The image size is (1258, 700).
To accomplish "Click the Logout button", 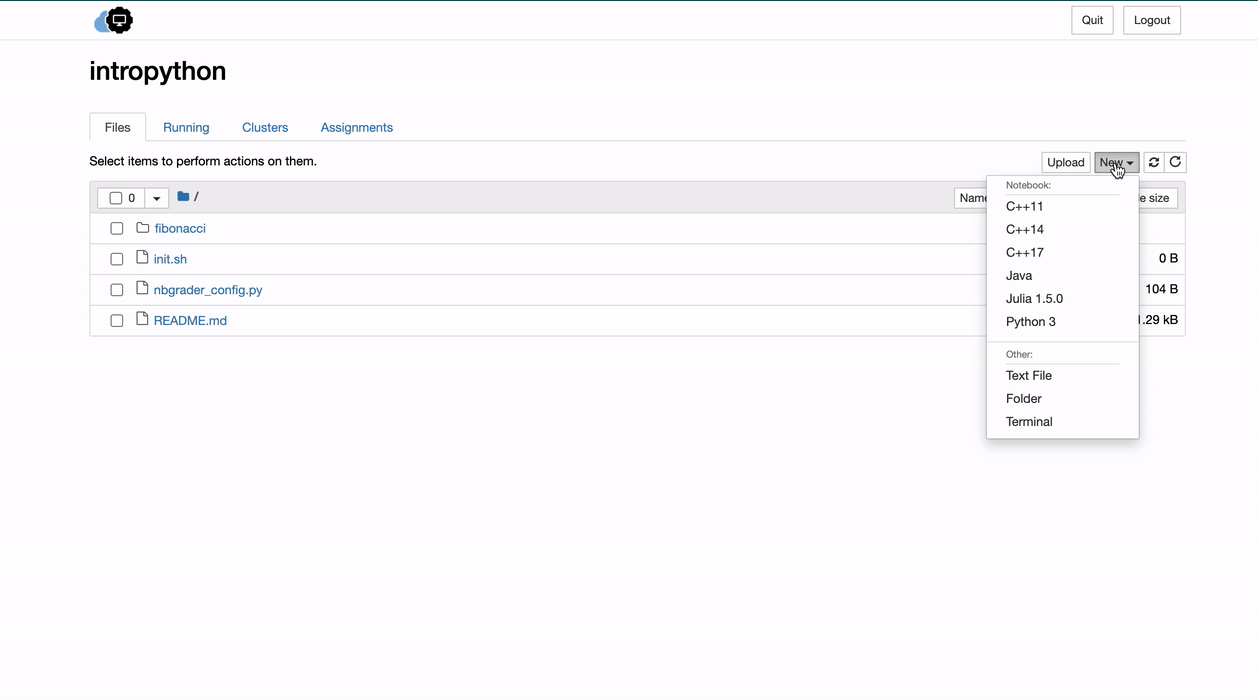I will [1152, 20].
